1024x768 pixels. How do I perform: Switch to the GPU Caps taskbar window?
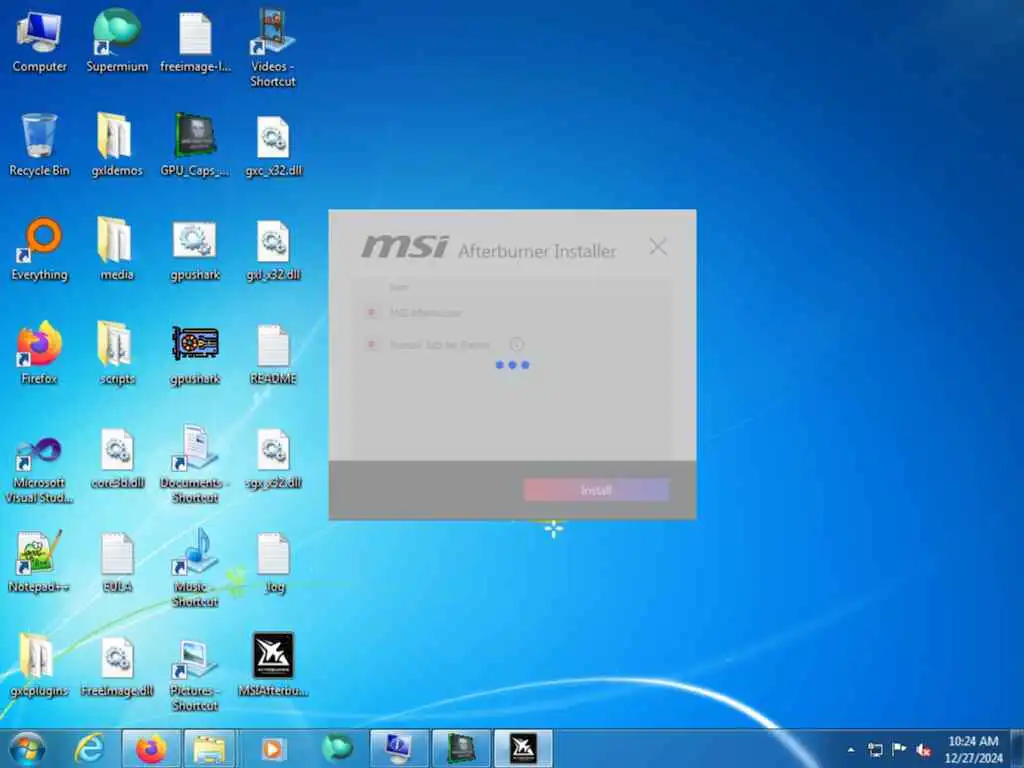point(460,748)
